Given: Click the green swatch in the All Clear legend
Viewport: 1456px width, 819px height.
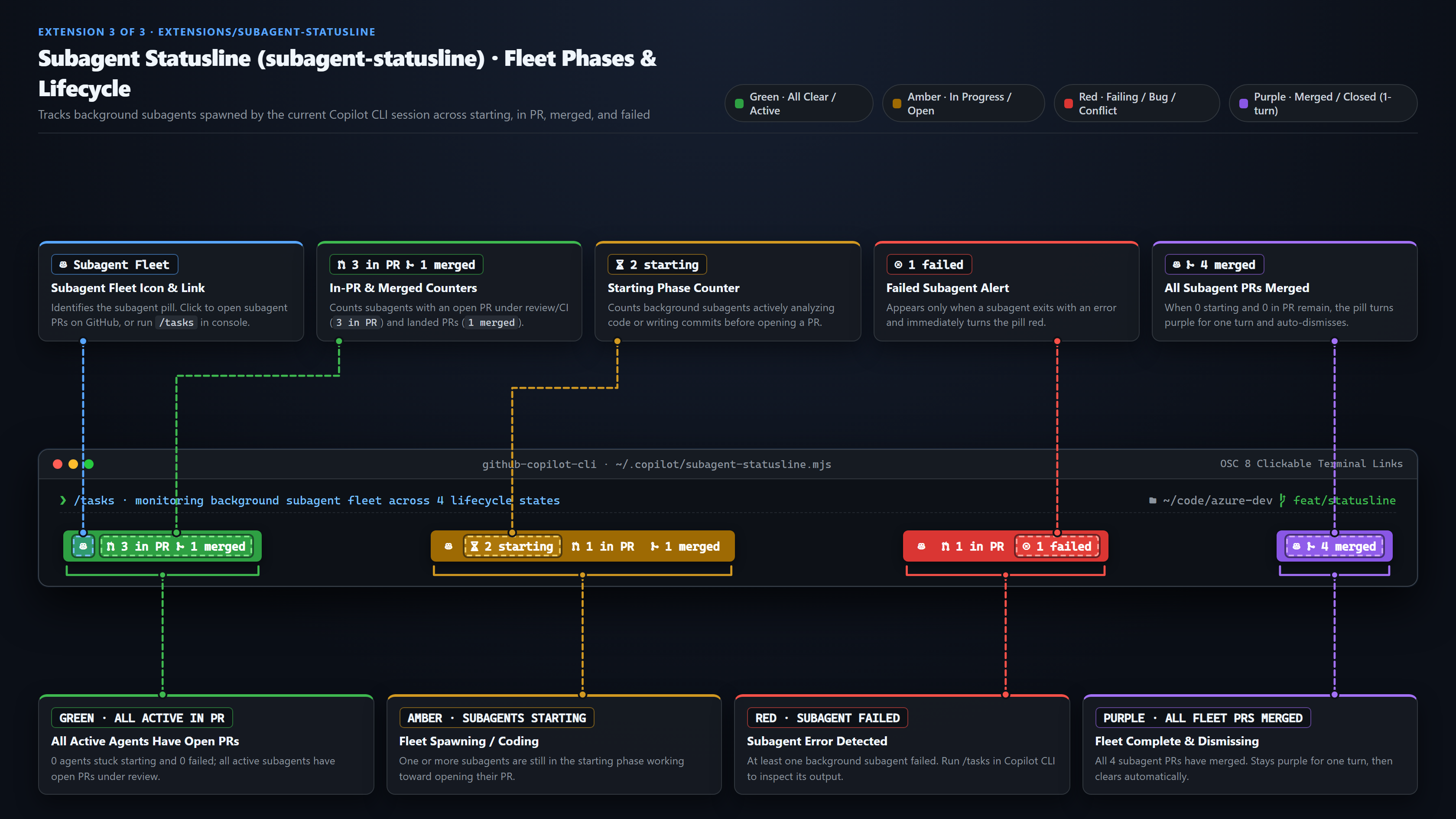Looking at the screenshot, I should coord(739,104).
